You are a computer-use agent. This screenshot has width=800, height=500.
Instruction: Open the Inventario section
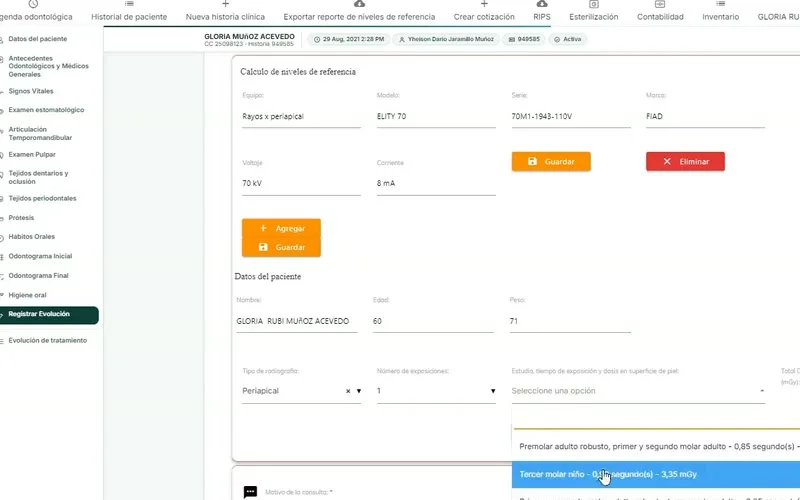720,11
